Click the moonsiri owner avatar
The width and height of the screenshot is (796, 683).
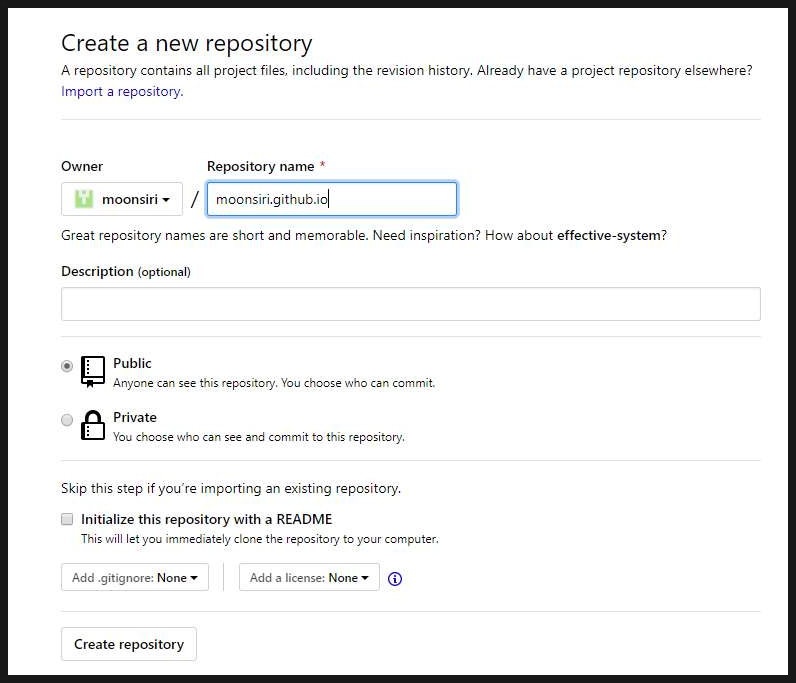[x=84, y=199]
